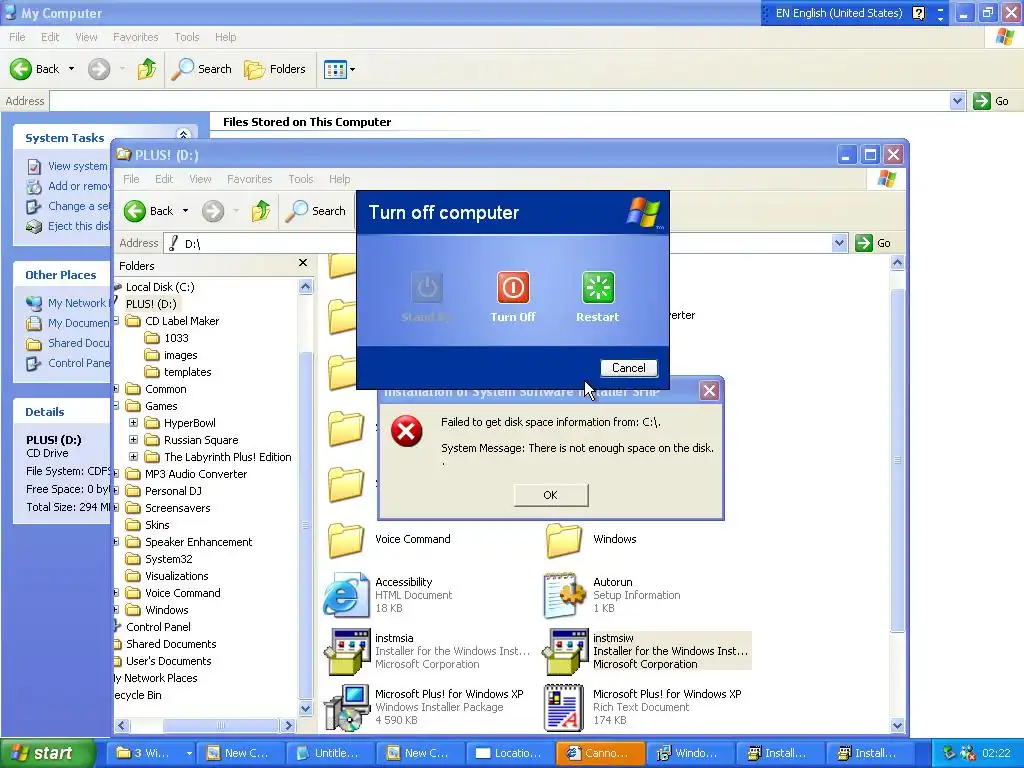Click Folders button in My Computer toolbar
1024x768 pixels.
(x=274, y=69)
